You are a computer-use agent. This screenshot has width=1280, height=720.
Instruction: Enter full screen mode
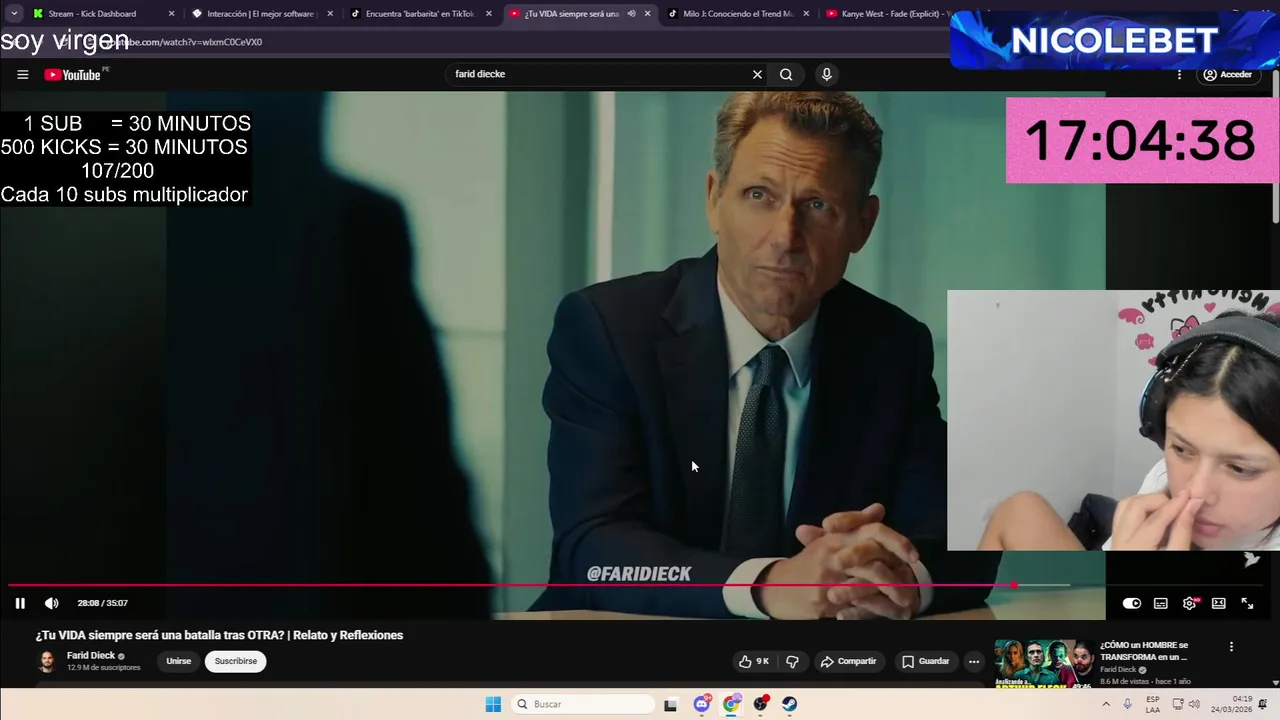coord(1247,603)
